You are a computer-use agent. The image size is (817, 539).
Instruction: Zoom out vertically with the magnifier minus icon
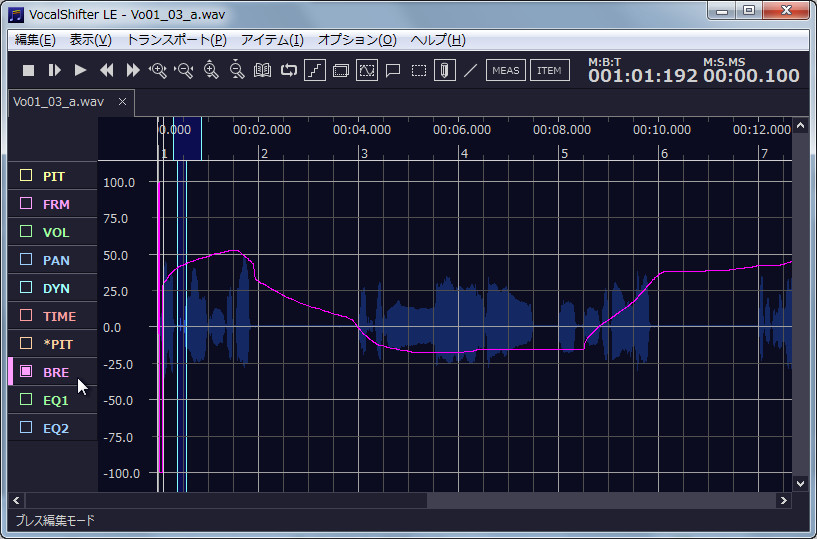point(237,70)
